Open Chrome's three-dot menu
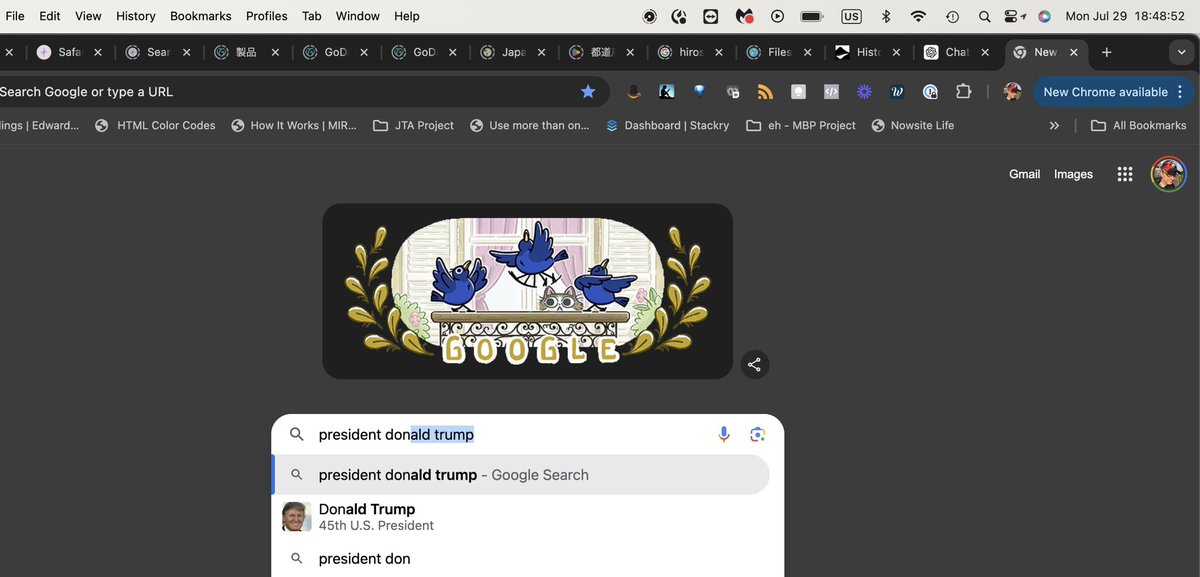This screenshot has width=1200, height=577. click(x=1180, y=92)
